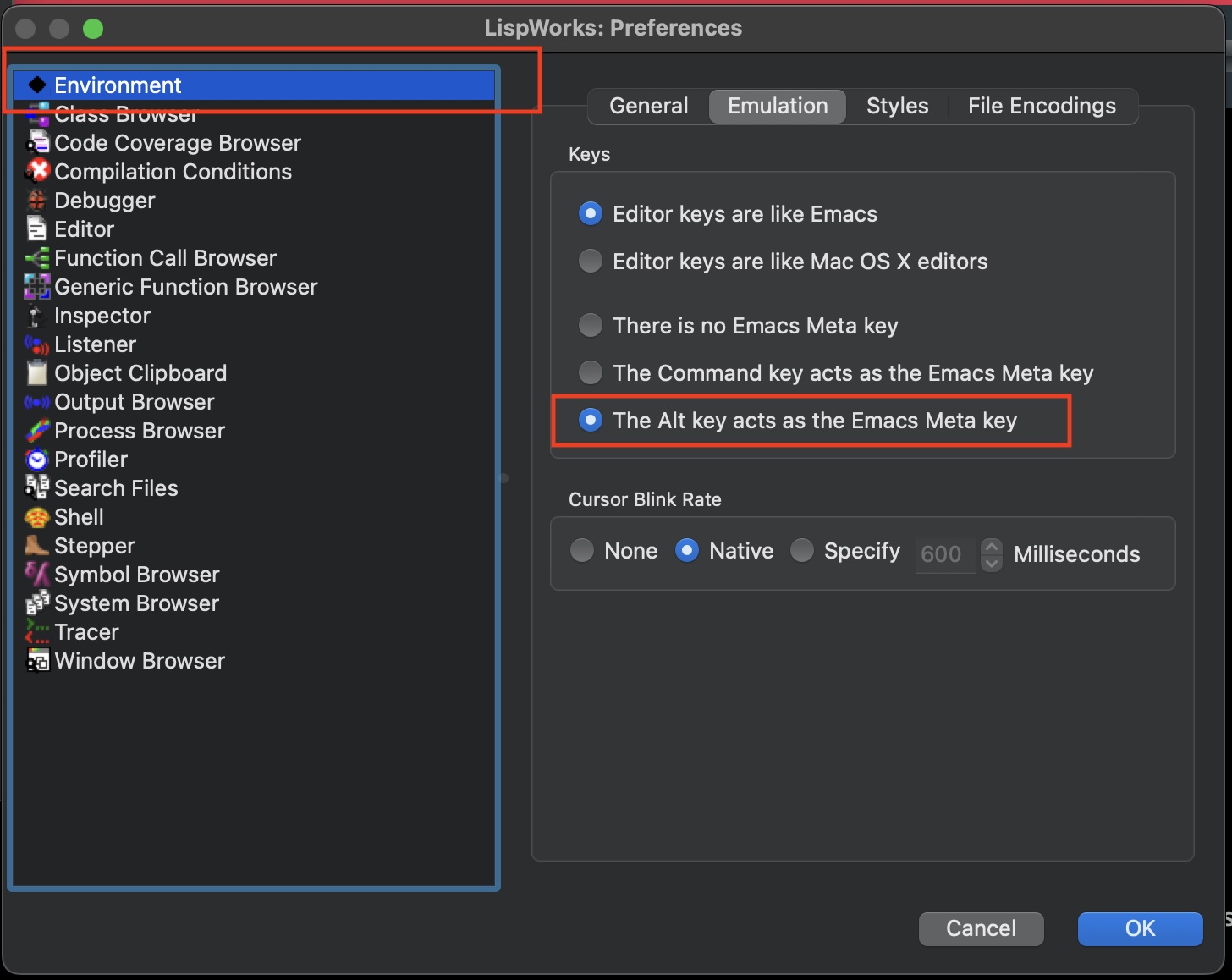Image resolution: width=1232 pixels, height=980 pixels.
Task: Set cursor blink rate to Native
Action: click(687, 550)
